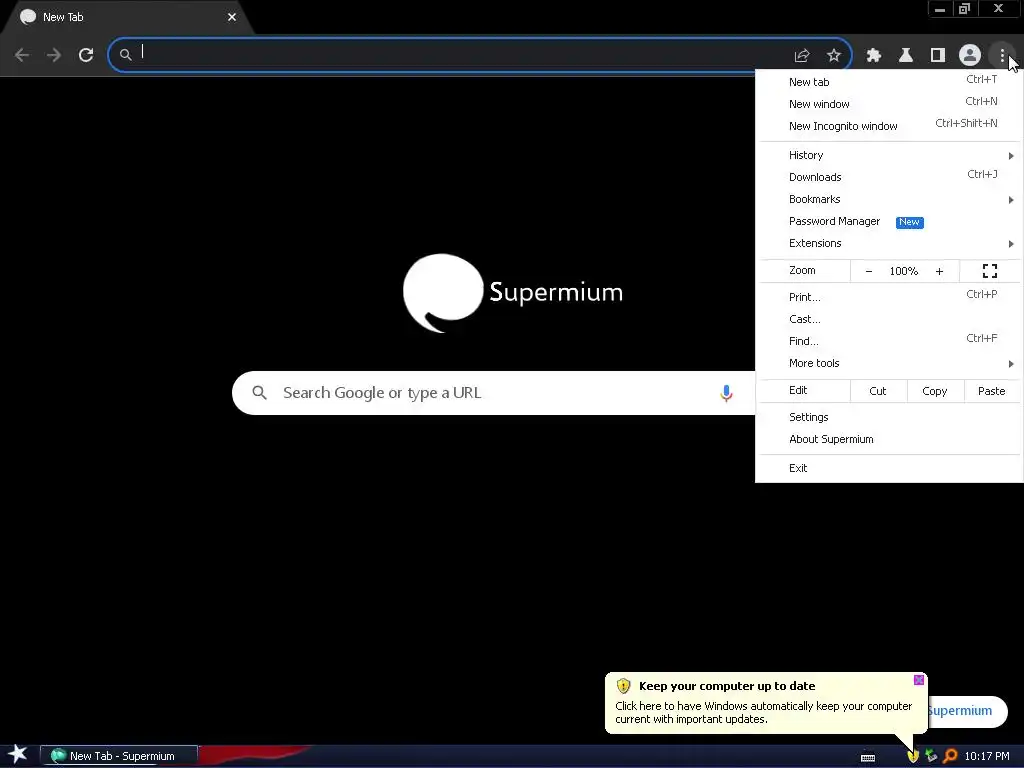
Task: Open Downloads from the menu
Action: click(x=889, y=177)
